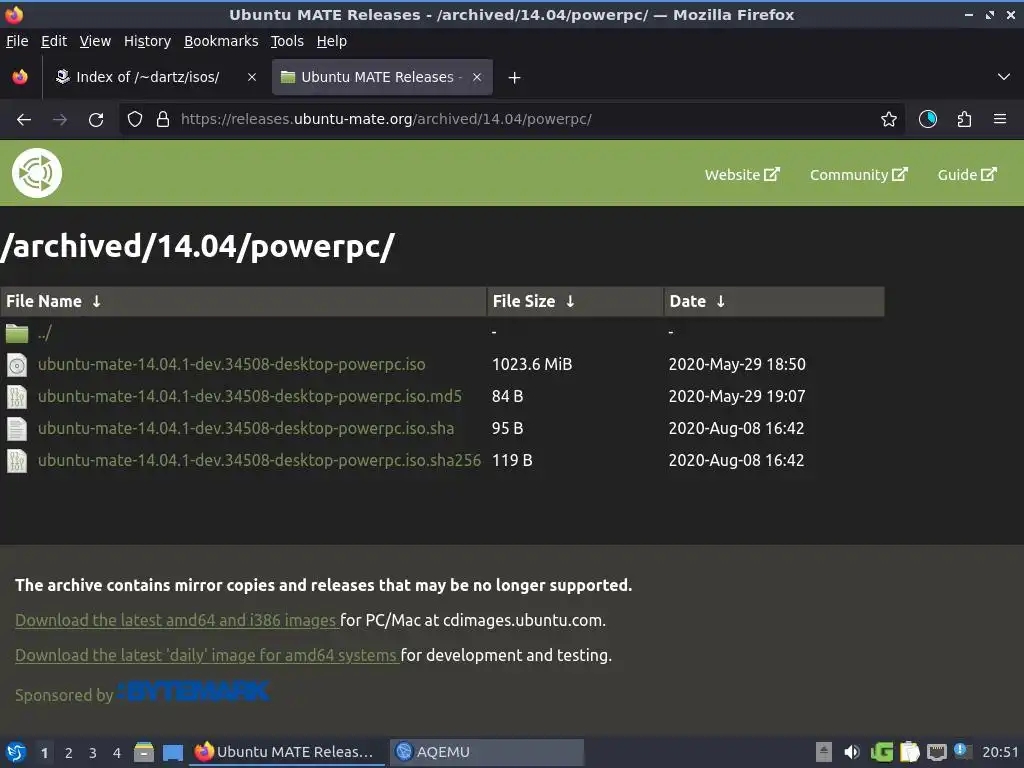1024x768 pixels.
Task: Open the file manager taskbar launcher
Action: [x=144, y=752]
